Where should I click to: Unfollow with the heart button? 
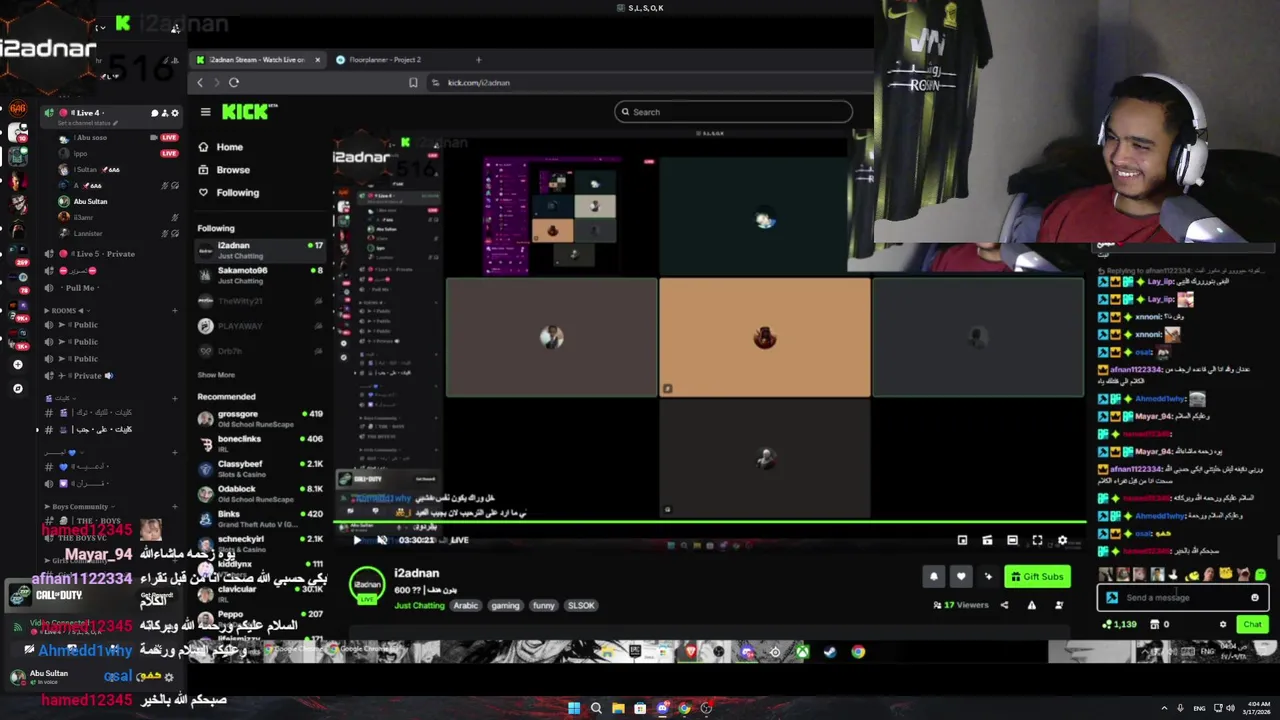coord(961,576)
